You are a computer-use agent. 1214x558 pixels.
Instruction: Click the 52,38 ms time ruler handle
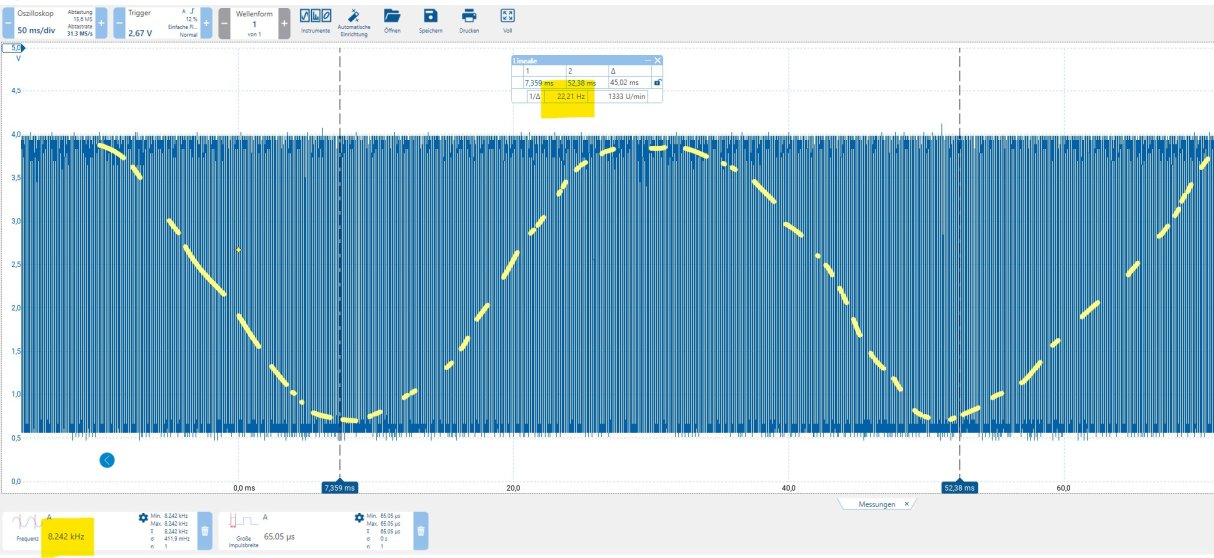(x=959, y=488)
